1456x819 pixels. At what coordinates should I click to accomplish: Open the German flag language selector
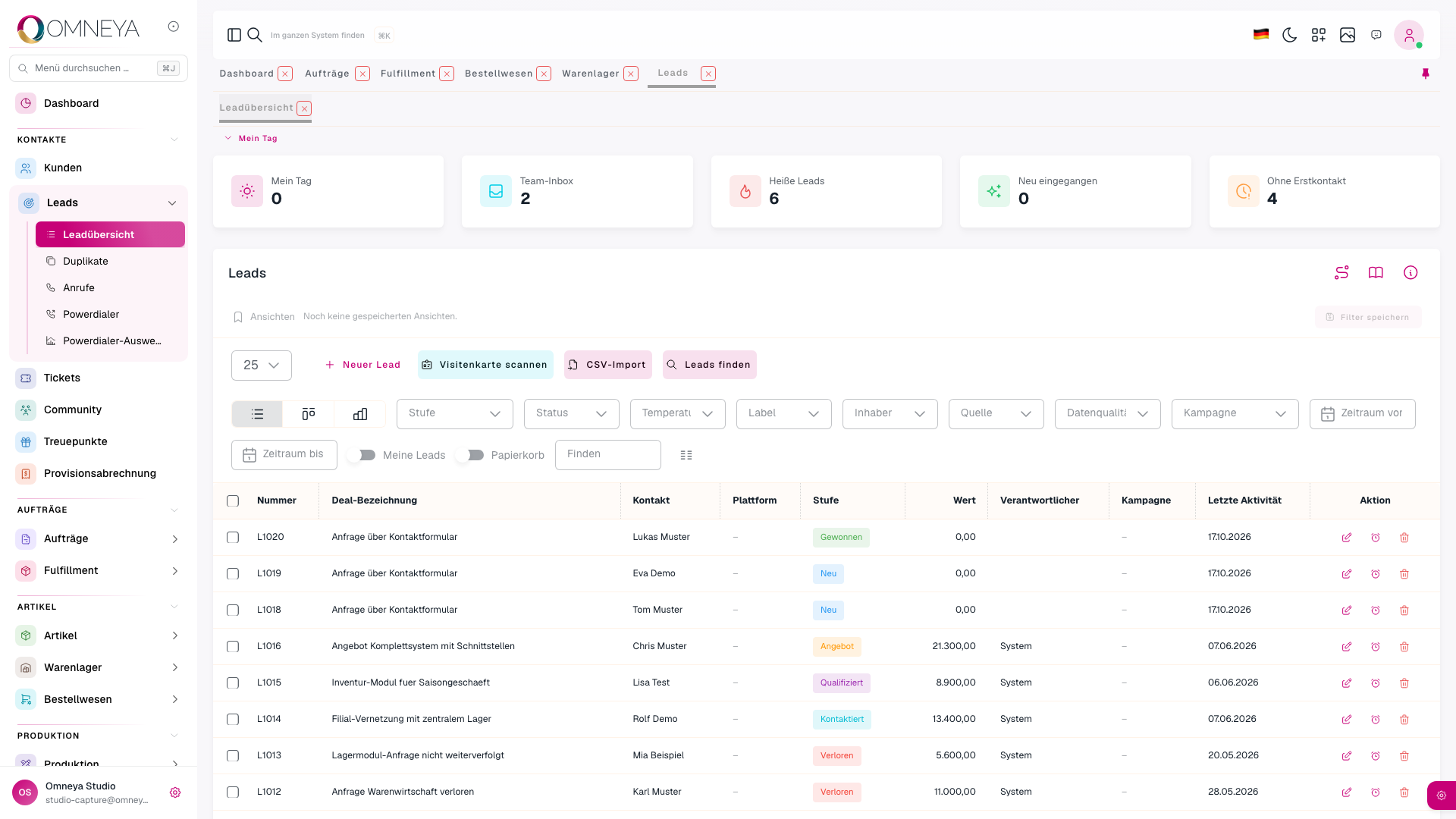[x=1261, y=35]
